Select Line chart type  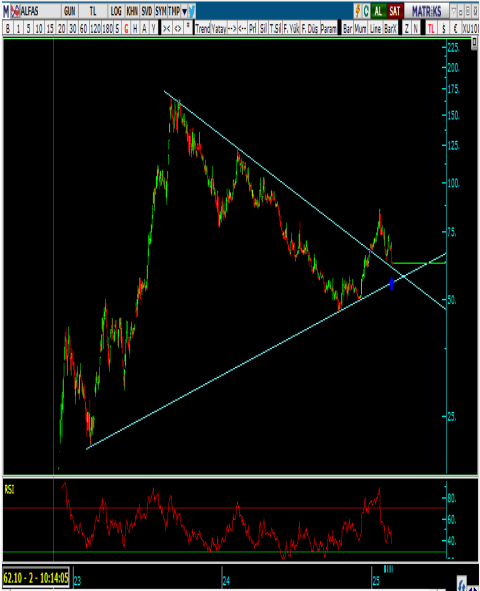pos(375,28)
